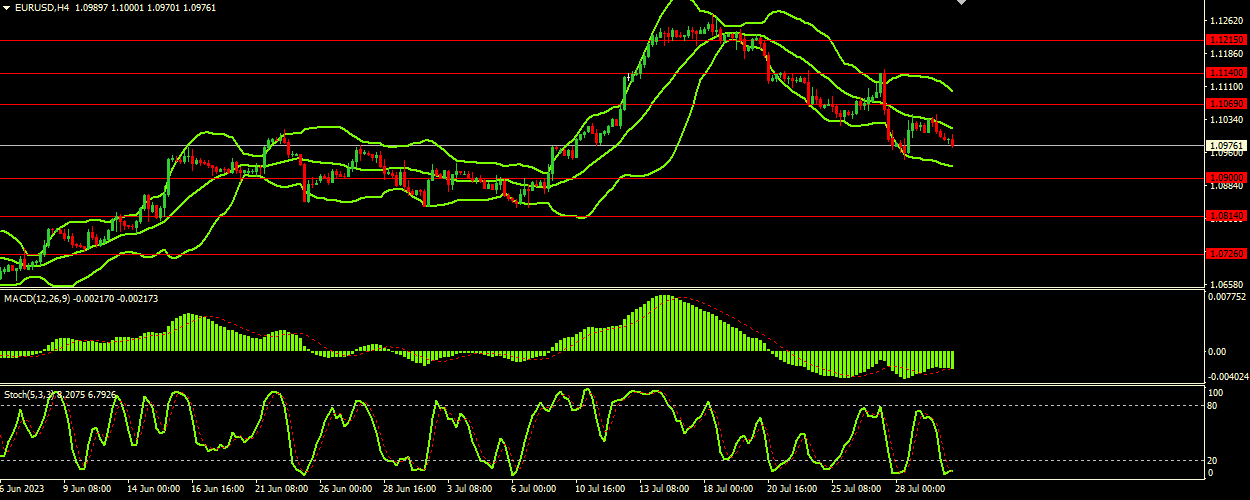Select the 1.11400 red price level label
Image resolution: width=1250 pixels, height=500 pixels.
point(1226,73)
